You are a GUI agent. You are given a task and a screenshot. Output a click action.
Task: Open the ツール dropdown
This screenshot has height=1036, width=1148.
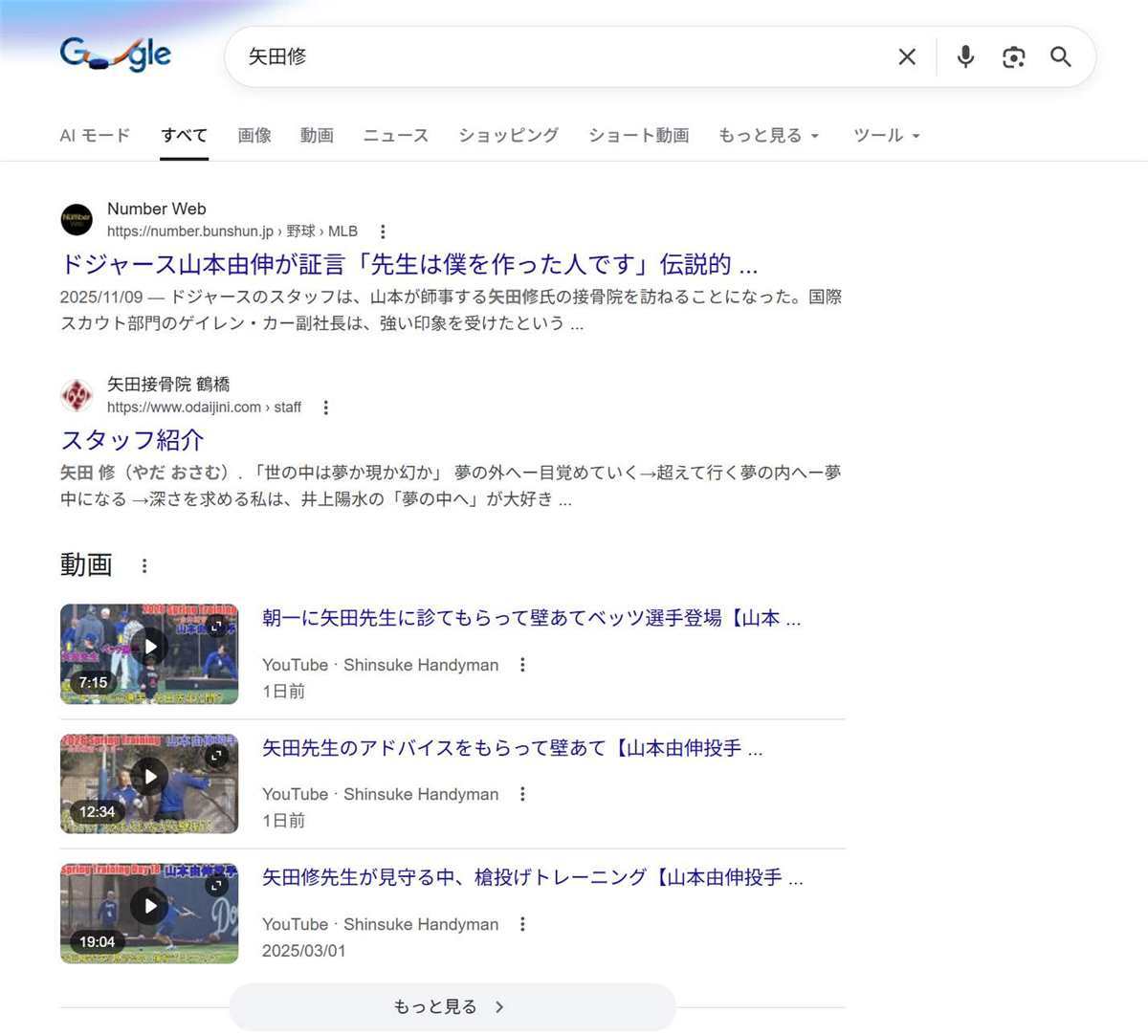coord(885,135)
